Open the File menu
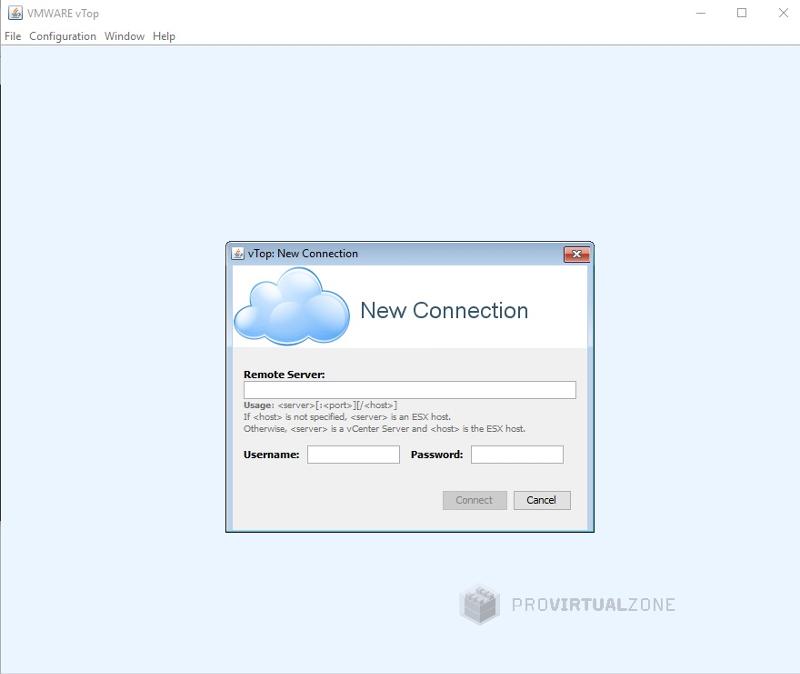Screen dimensions: 800x674 point(13,36)
